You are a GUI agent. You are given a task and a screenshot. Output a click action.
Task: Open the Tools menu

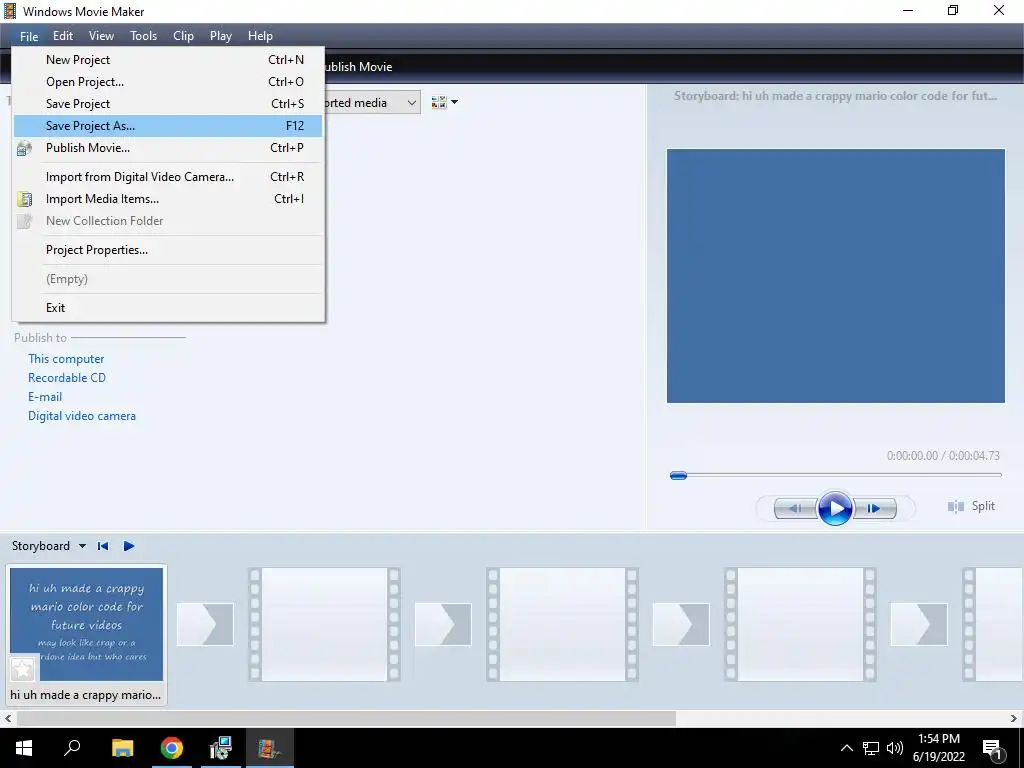(x=144, y=36)
